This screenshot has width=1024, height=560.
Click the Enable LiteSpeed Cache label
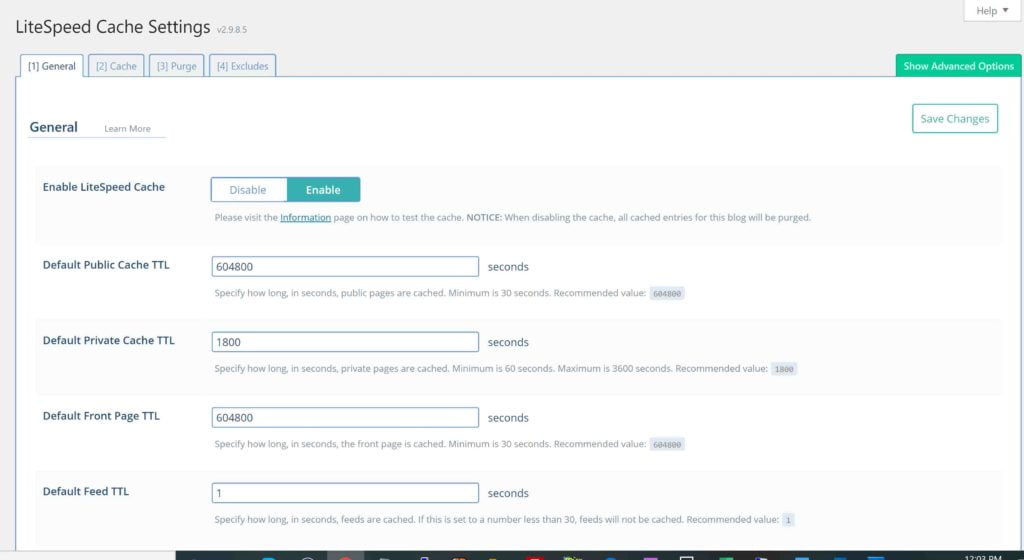point(104,187)
